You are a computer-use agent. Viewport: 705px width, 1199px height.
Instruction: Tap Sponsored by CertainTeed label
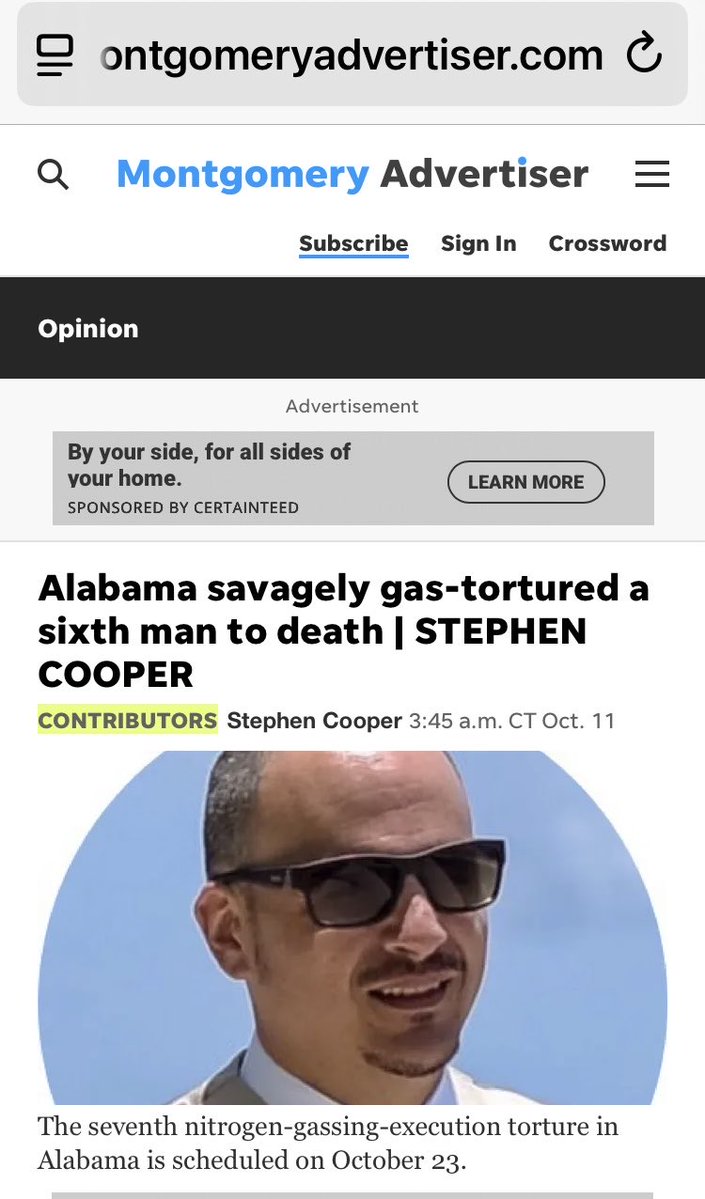pos(183,508)
